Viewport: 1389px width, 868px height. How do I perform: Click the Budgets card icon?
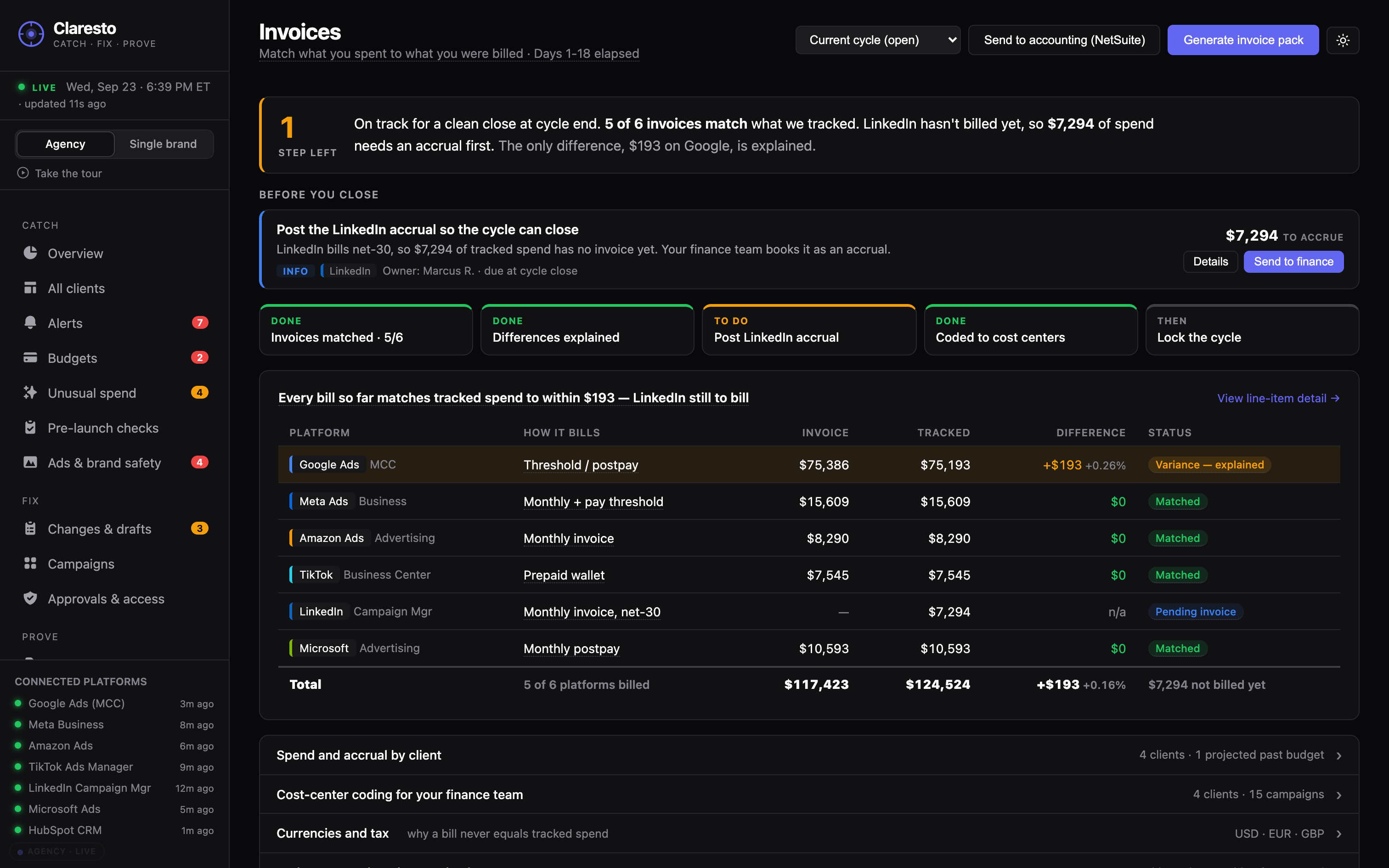[30, 358]
